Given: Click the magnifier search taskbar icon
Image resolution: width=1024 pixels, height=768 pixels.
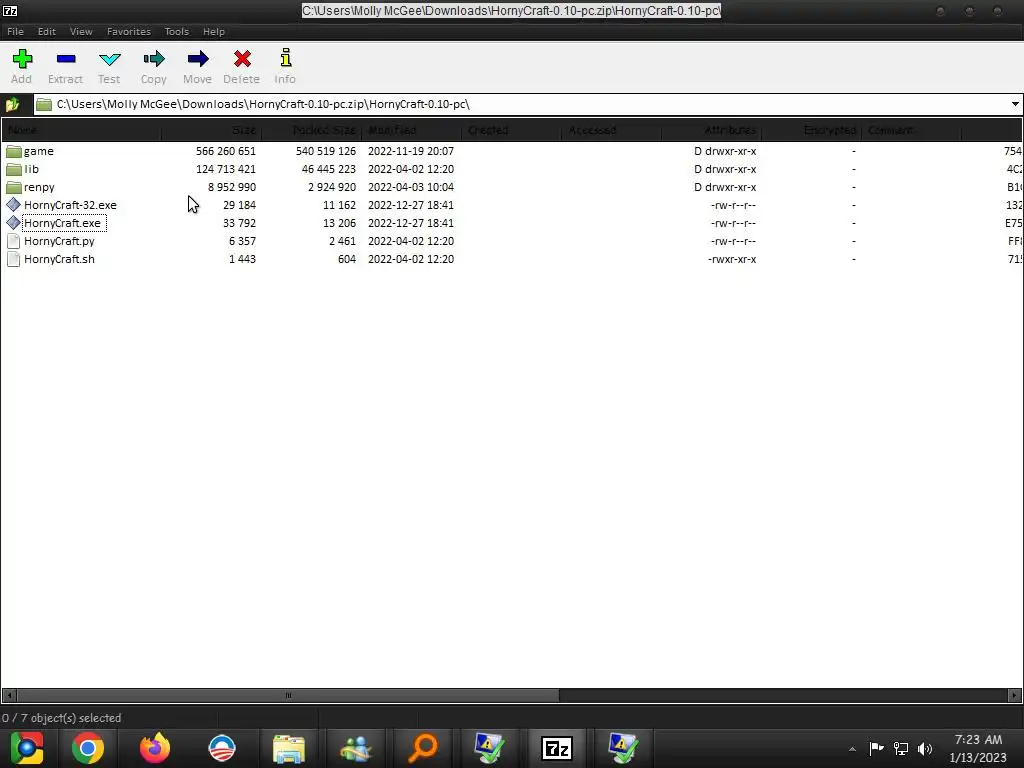Looking at the screenshot, I should pyautogui.click(x=423, y=748).
